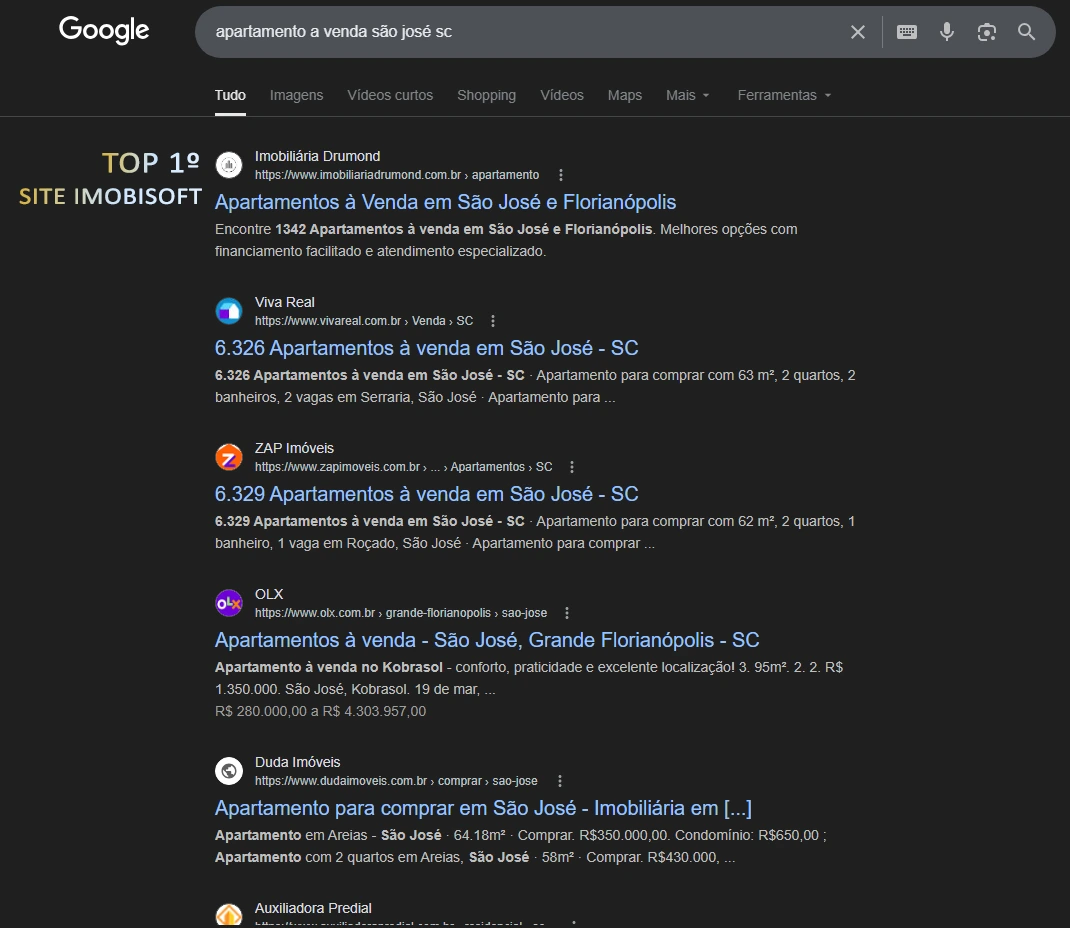Viewport: 1070px width, 928px height.
Task: Switch to the Imagens tab
Action: click(295, 95)
